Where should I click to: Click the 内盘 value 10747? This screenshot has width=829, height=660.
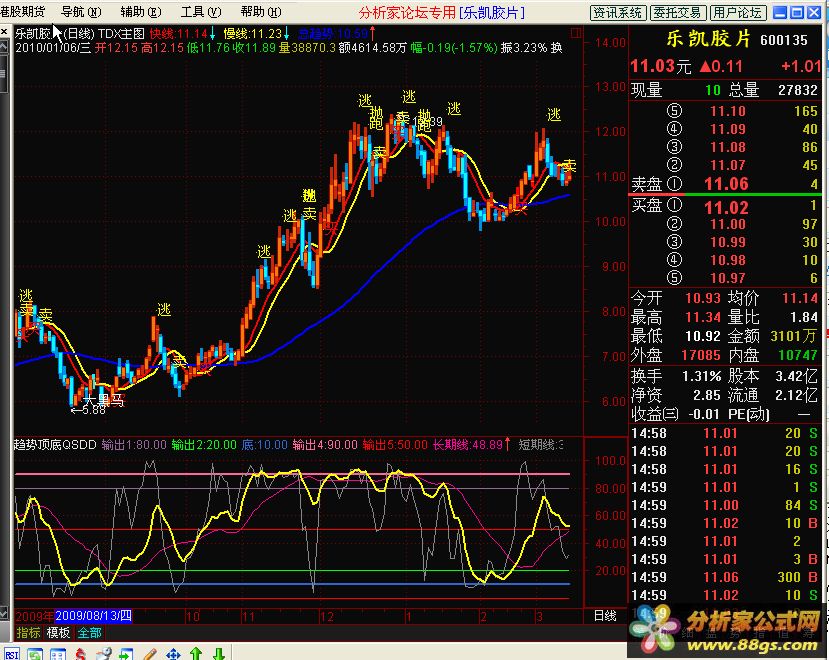coord(798,355)
